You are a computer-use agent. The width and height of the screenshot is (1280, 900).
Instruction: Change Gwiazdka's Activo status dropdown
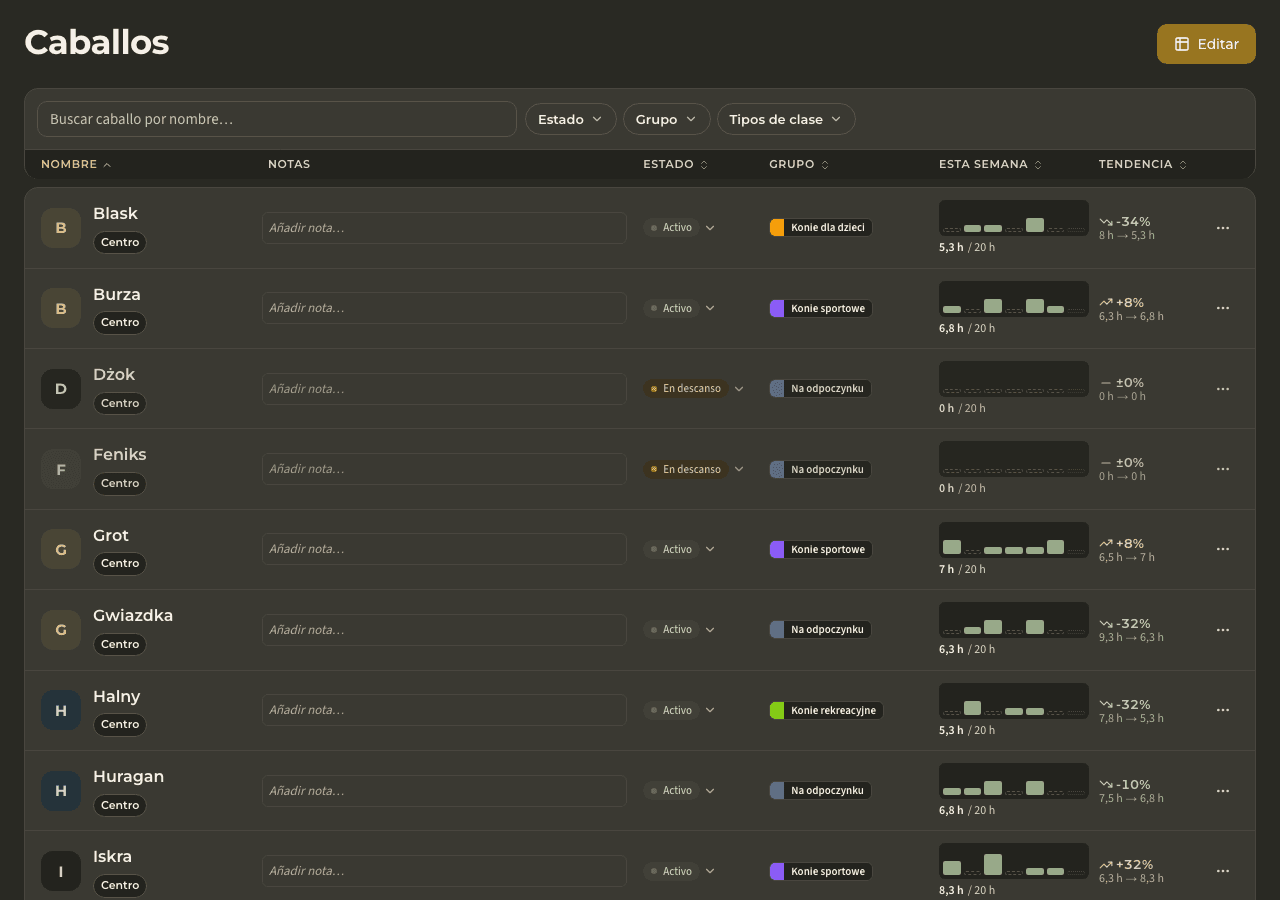680,630
